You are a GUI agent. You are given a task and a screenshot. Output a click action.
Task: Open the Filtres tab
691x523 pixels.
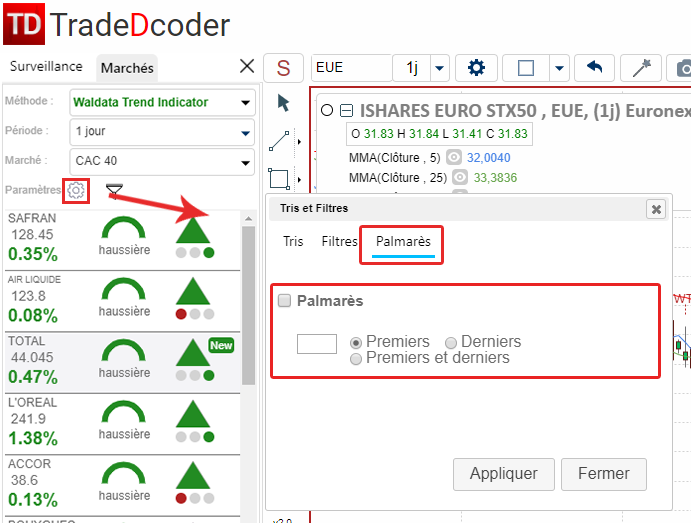pyautogui.click(x=339, y=241)
